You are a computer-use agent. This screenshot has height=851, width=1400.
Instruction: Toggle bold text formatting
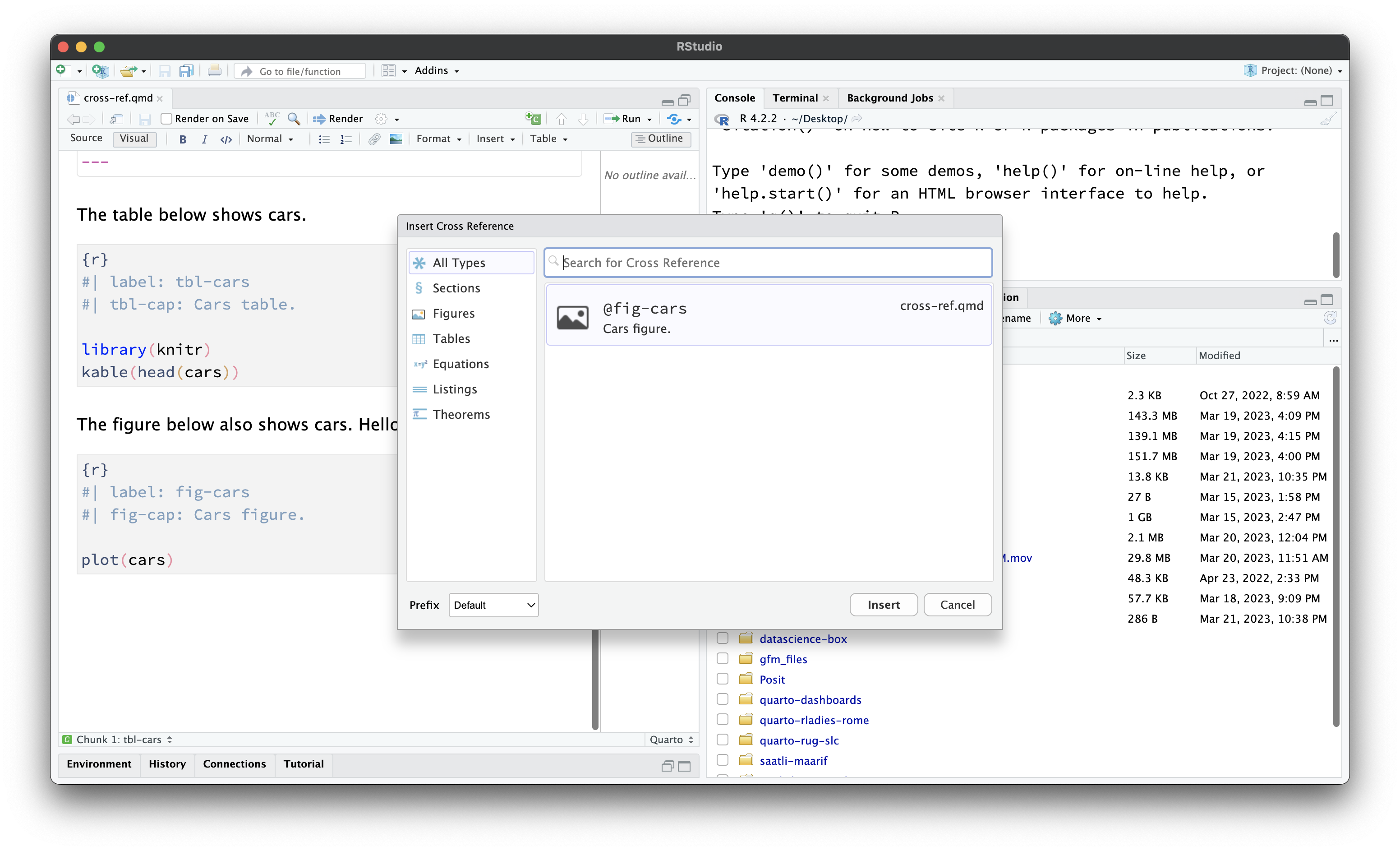[x=182, y=139]
